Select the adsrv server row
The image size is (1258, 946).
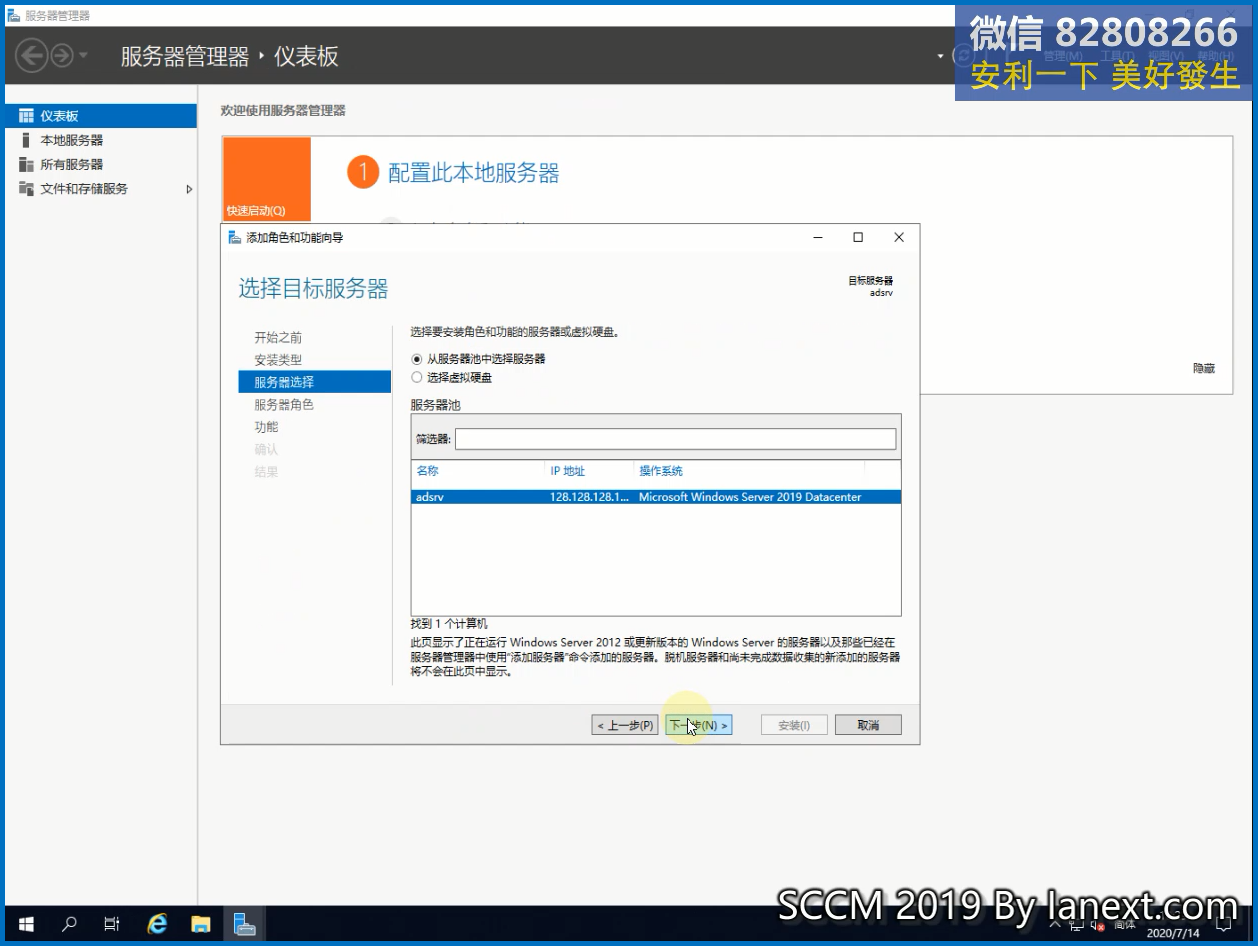656,497
